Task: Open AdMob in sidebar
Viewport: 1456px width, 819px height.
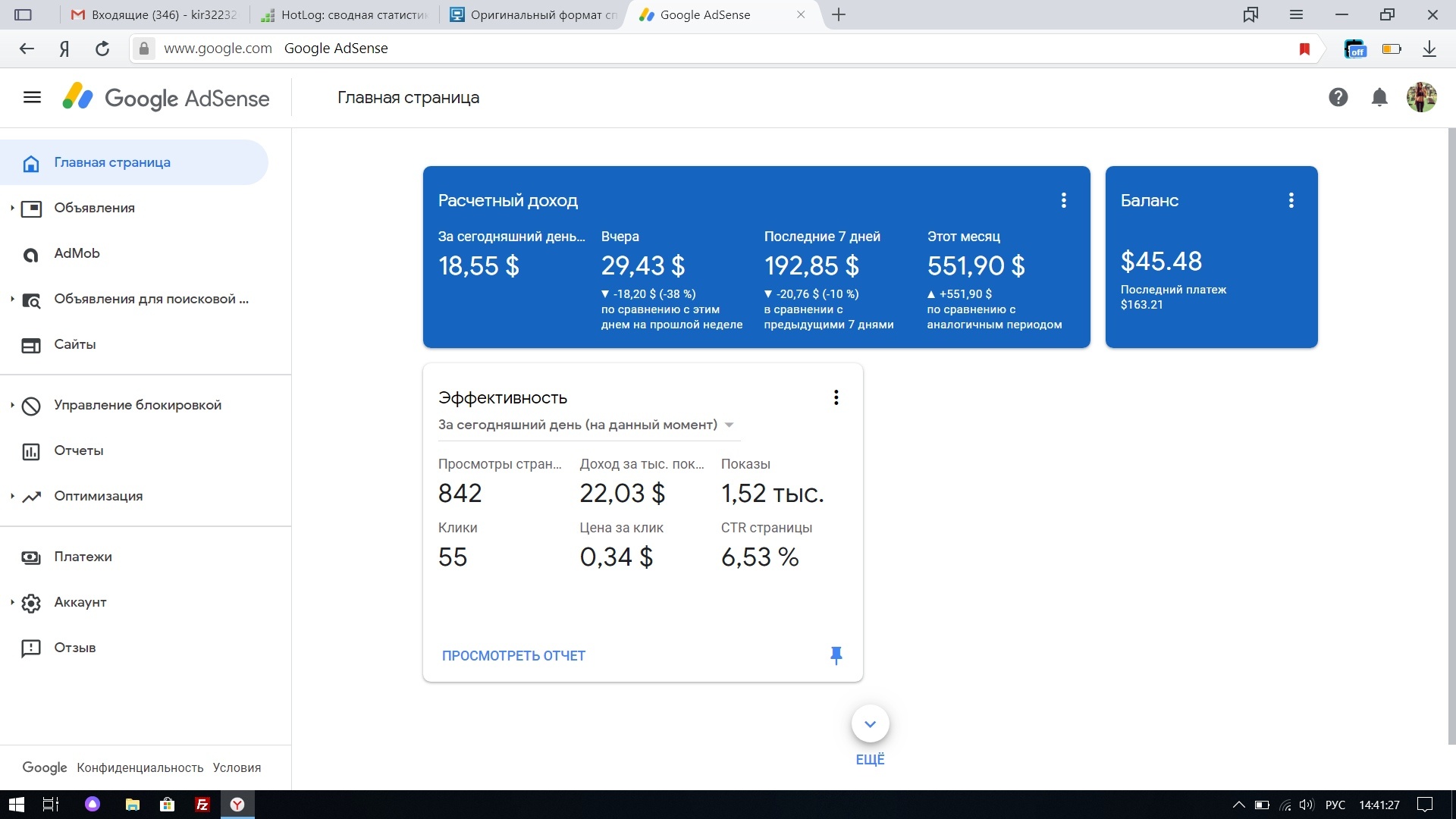Action: 77,253
